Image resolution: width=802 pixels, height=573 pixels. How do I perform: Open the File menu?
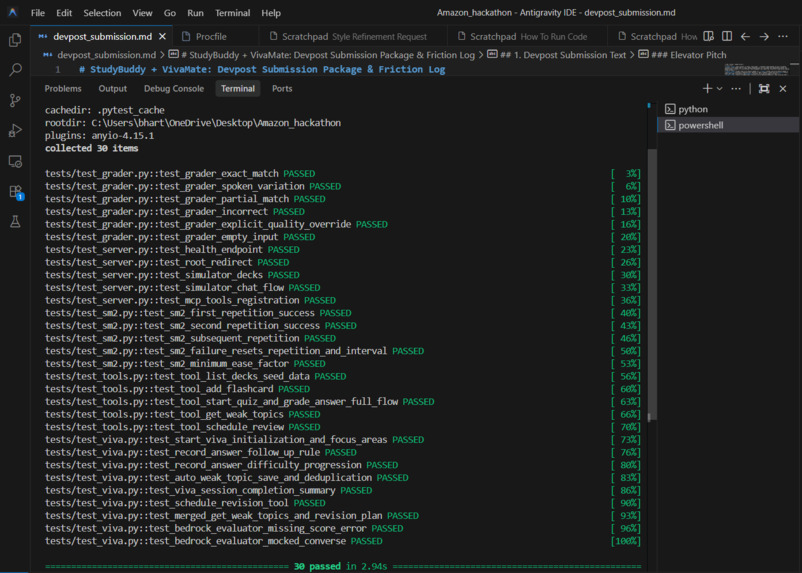38,13
